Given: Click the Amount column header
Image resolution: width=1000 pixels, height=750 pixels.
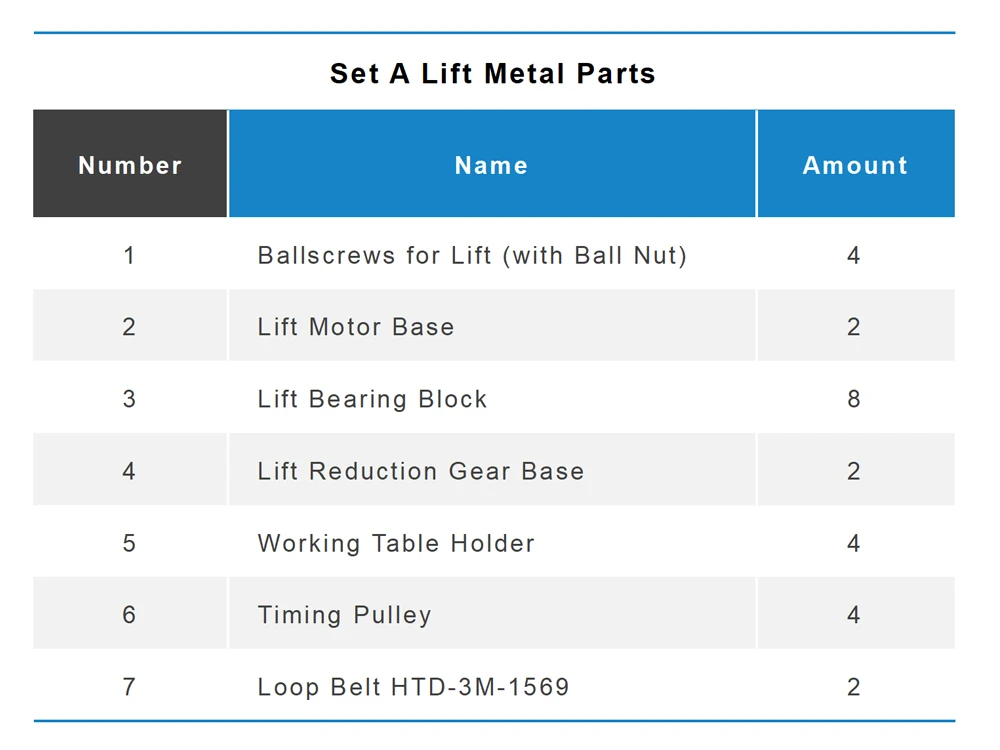Looking at the screenshot, I should click(856, 164).
